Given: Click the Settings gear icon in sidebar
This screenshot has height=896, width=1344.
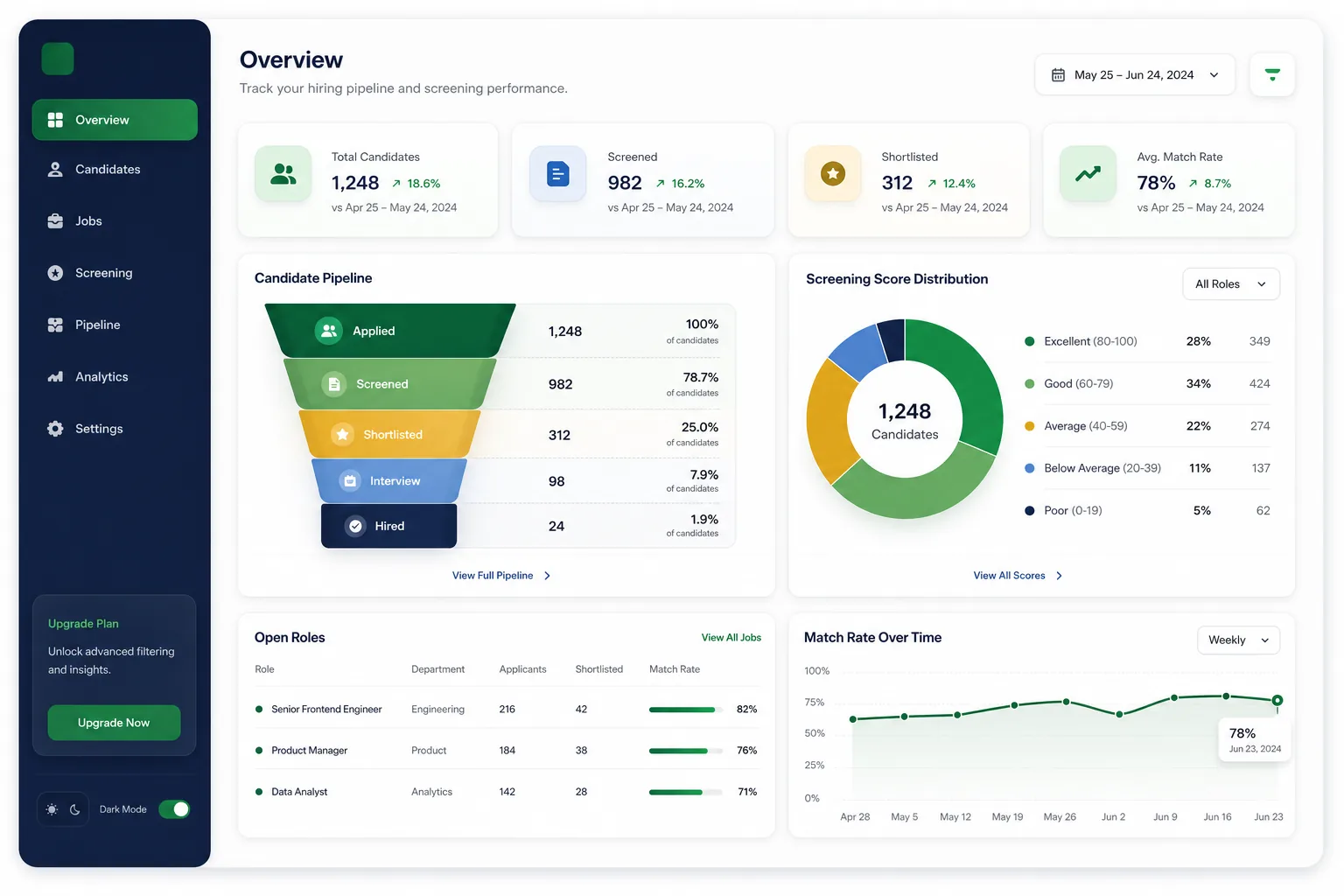Looking at the screenshot, I should 55,429.
